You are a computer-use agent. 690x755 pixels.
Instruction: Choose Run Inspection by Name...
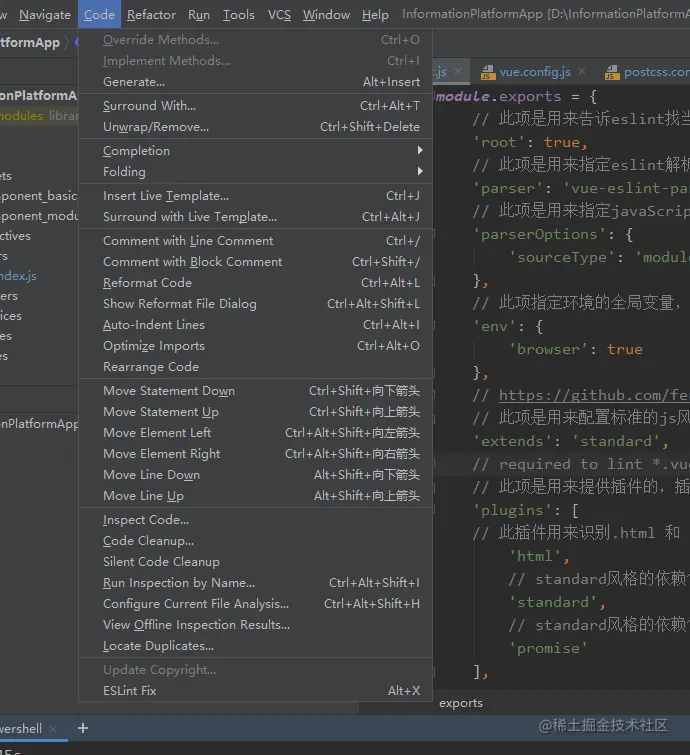coord(255,583)
